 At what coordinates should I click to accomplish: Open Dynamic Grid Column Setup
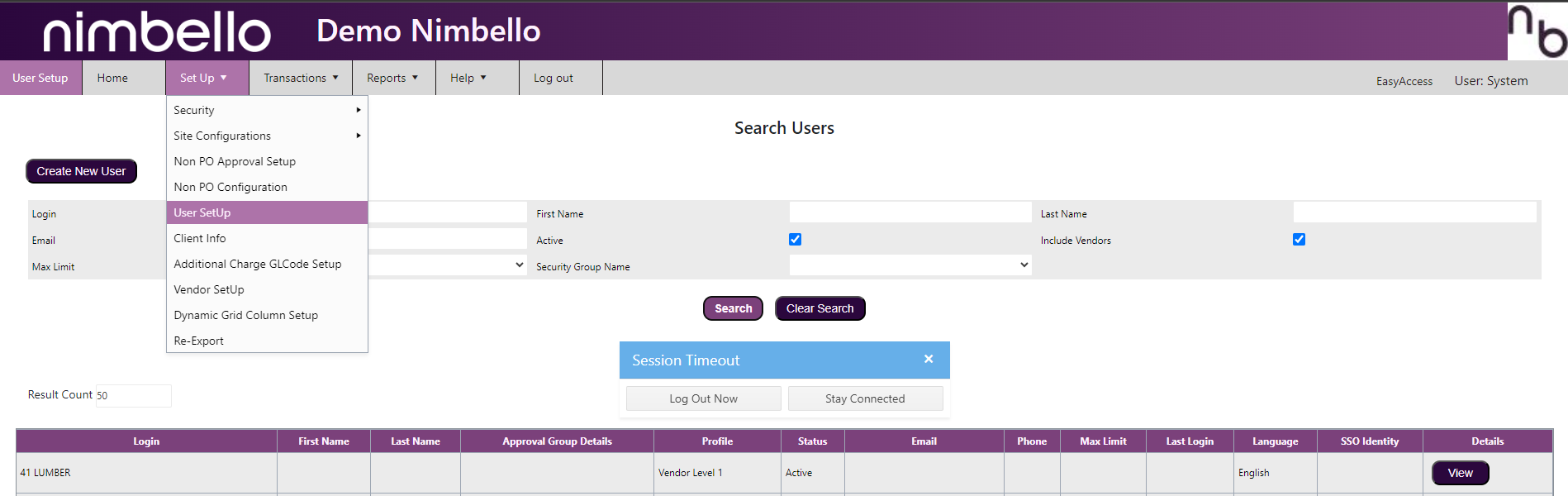click(245, 315)
